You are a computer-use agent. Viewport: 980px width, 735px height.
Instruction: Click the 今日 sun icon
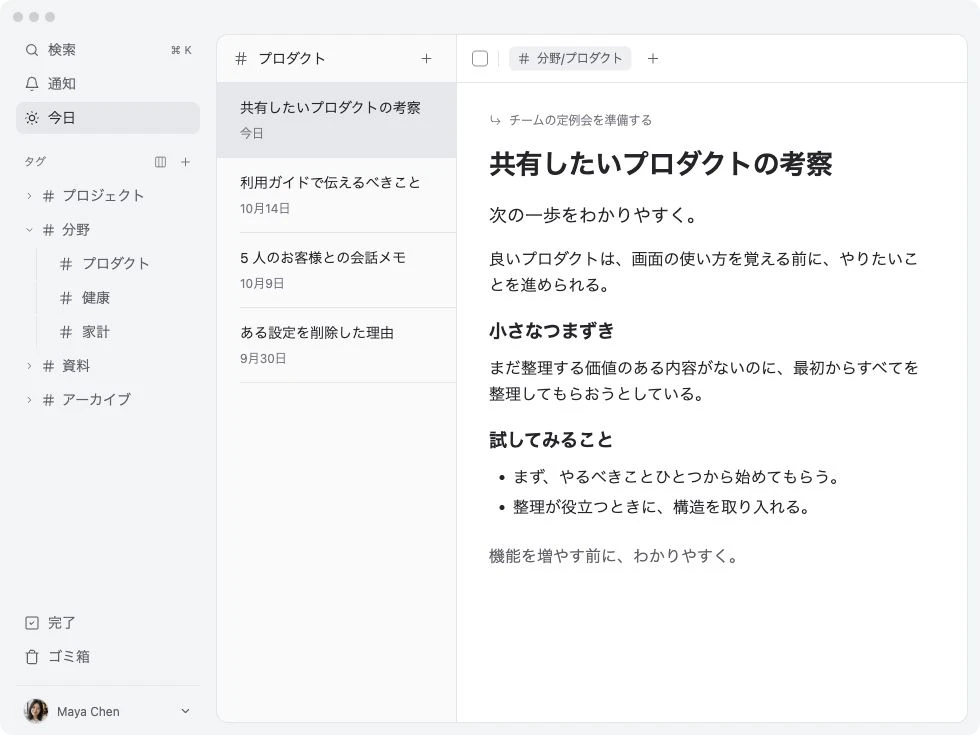tap(32, 118)
